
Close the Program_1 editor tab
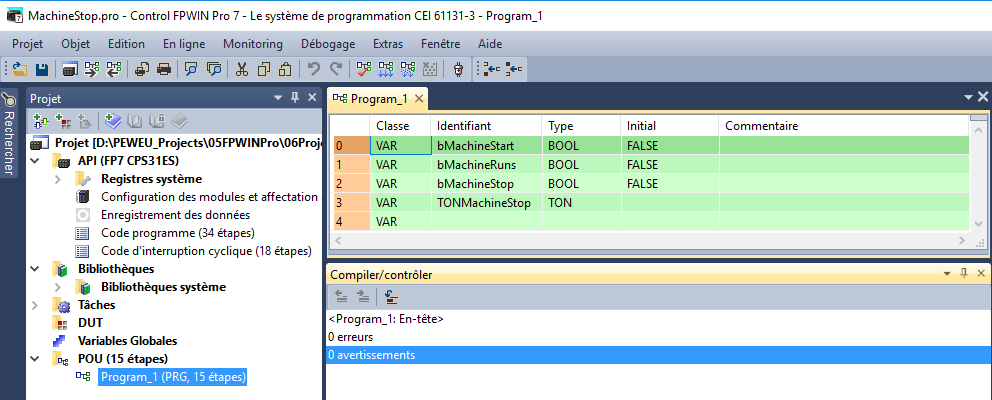[x=419, y=98]
